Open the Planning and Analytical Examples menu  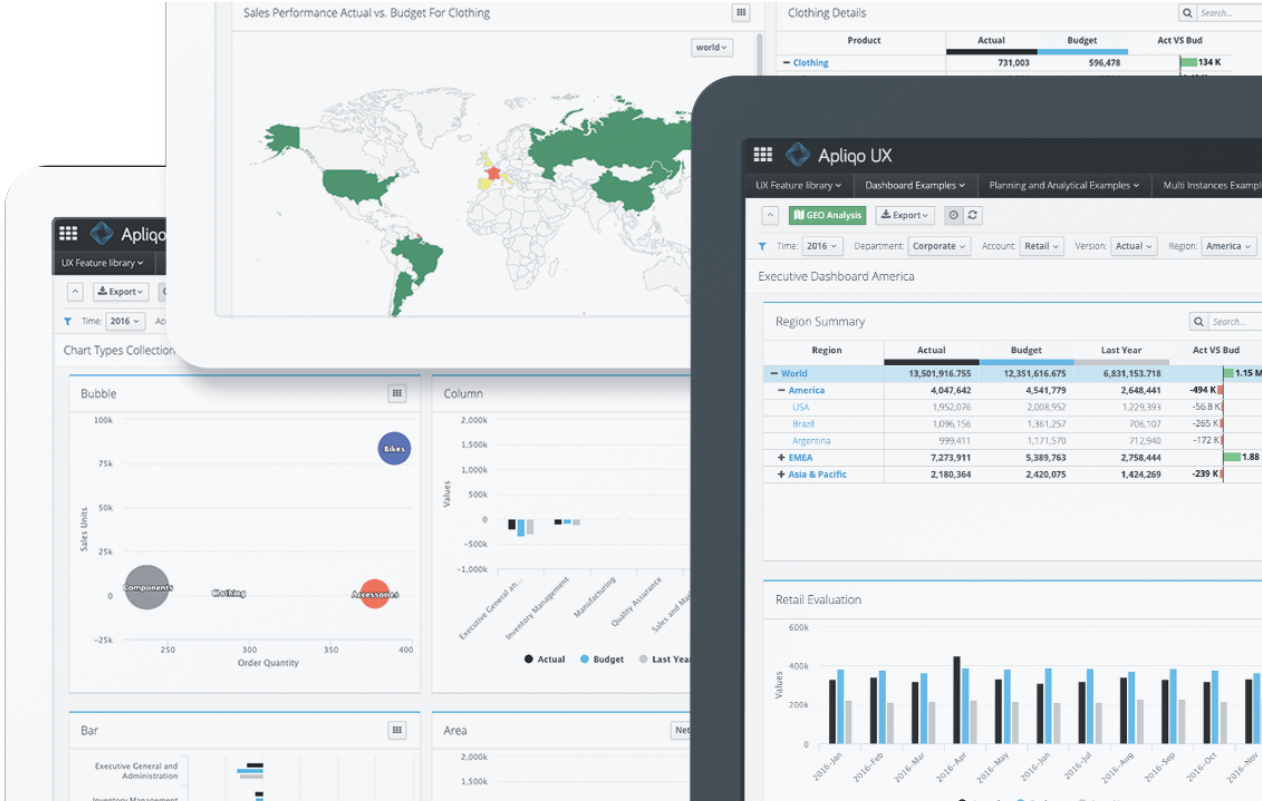(x=1064, y=185)
